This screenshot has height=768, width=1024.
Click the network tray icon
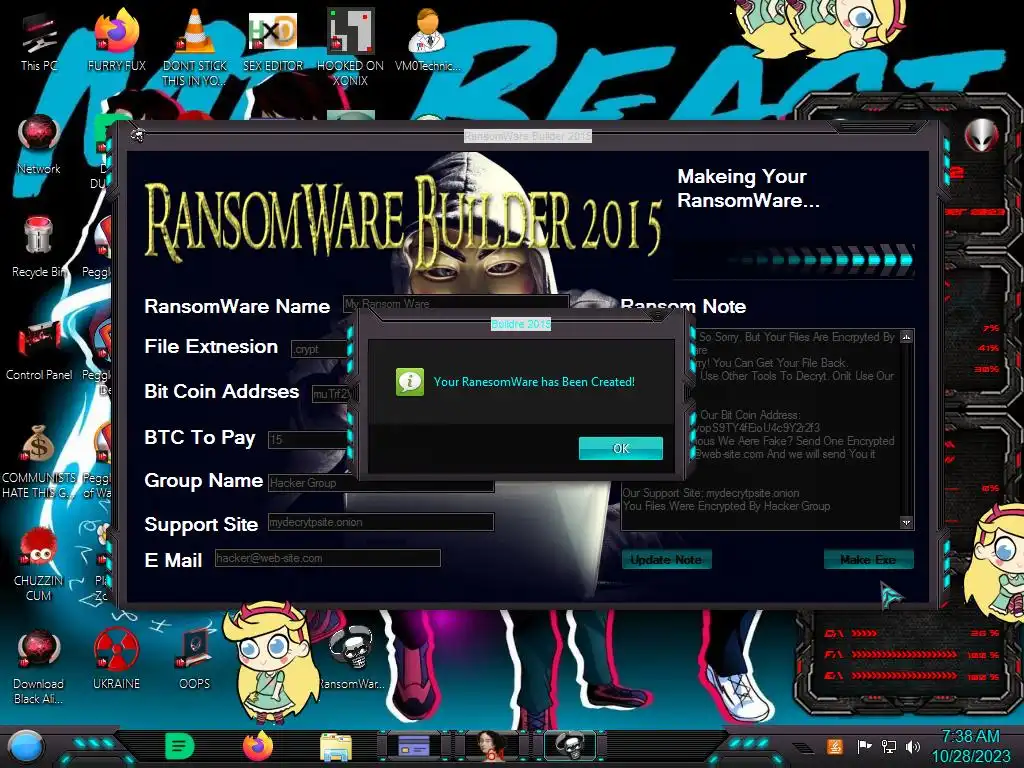tap(889, 747)
